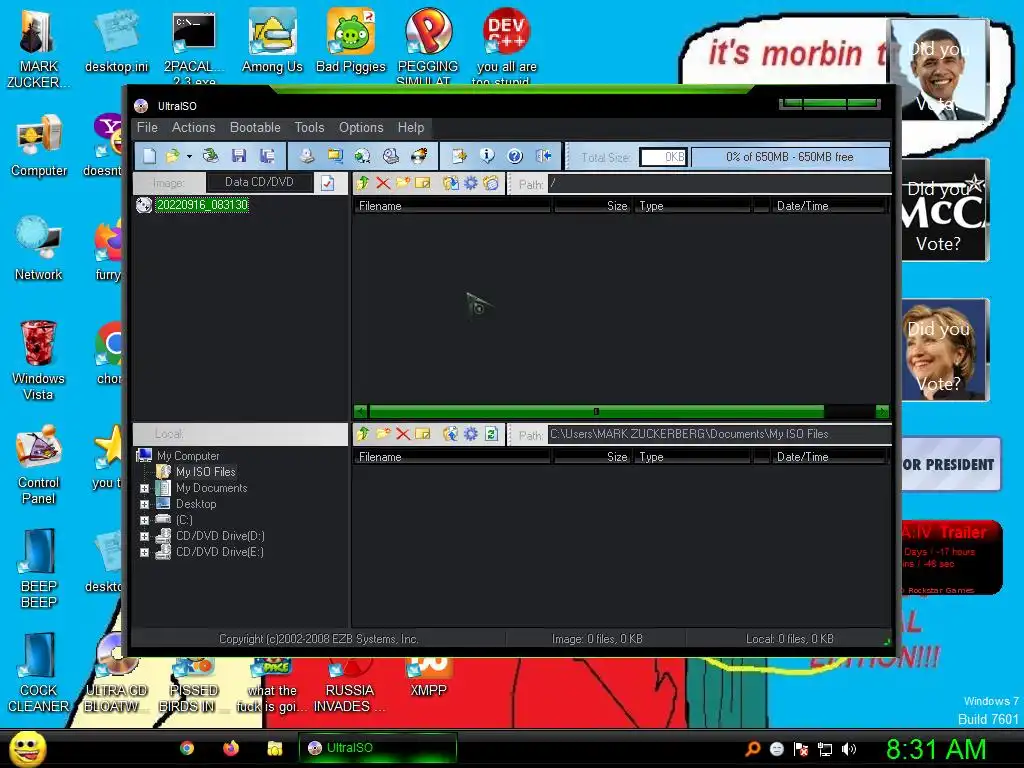Click the Total Size 0KB field

coord(663,157)
